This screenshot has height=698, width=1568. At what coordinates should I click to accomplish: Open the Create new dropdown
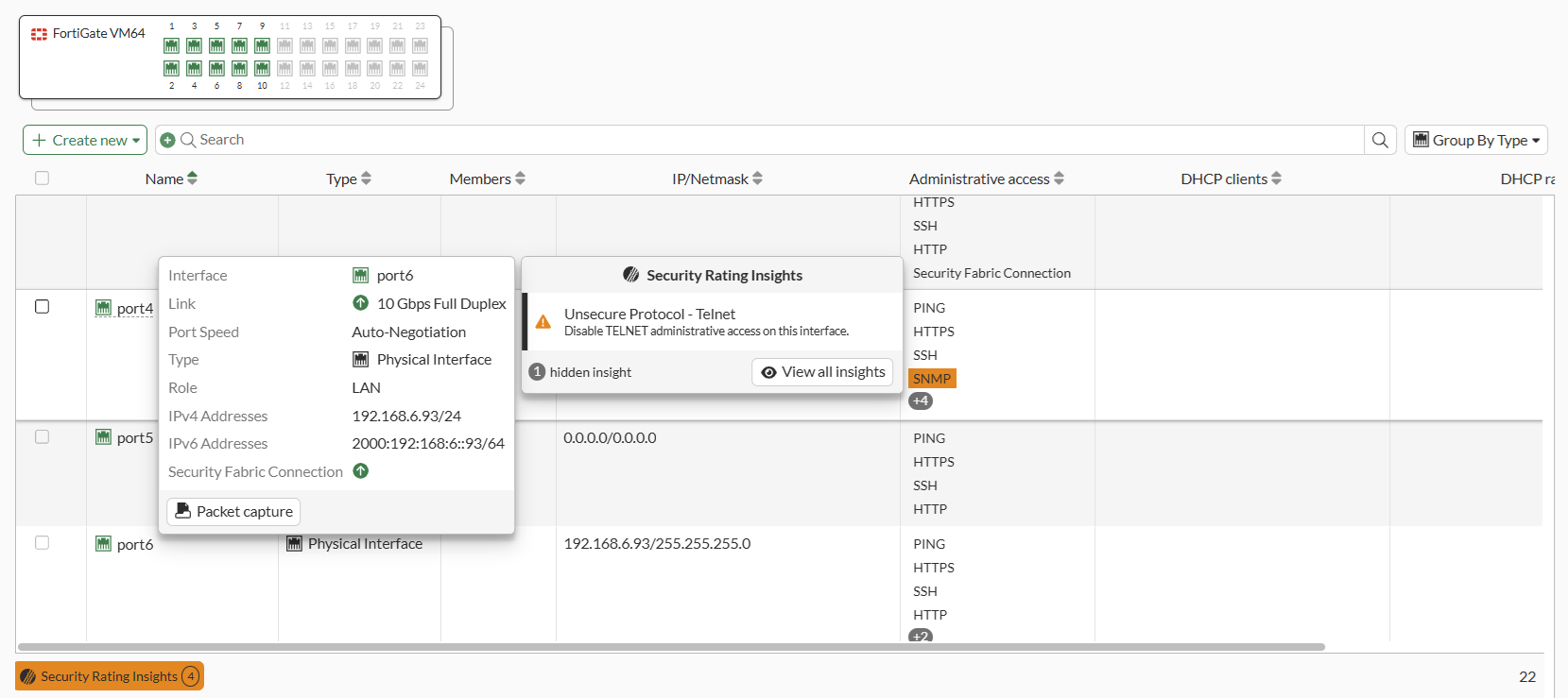pos(85,140)
